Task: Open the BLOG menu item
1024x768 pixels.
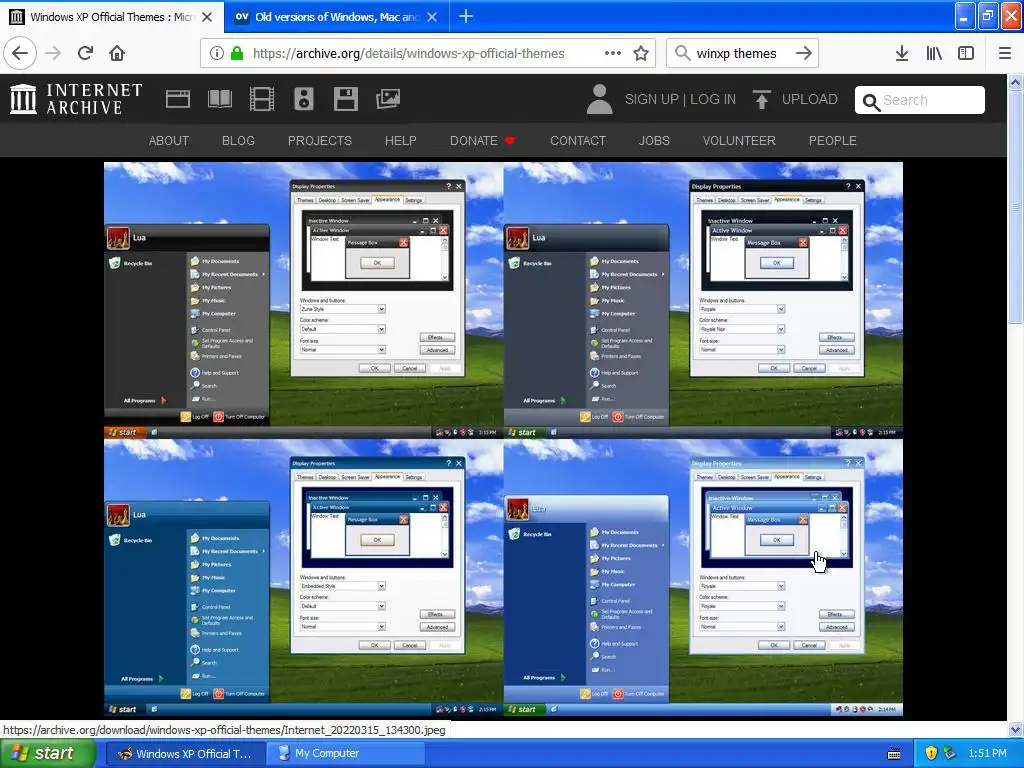Action: 238,140
